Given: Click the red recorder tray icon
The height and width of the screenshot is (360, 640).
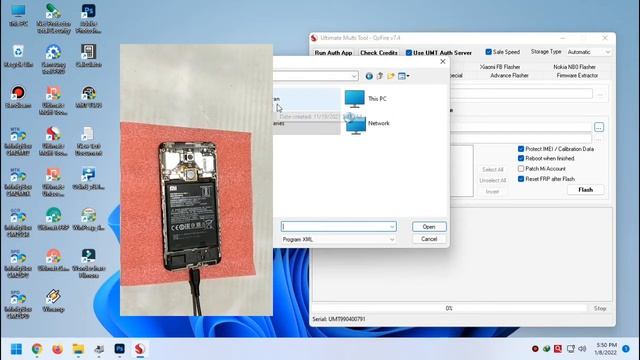Looking at the screenshot, I should [x=535, y=349].
